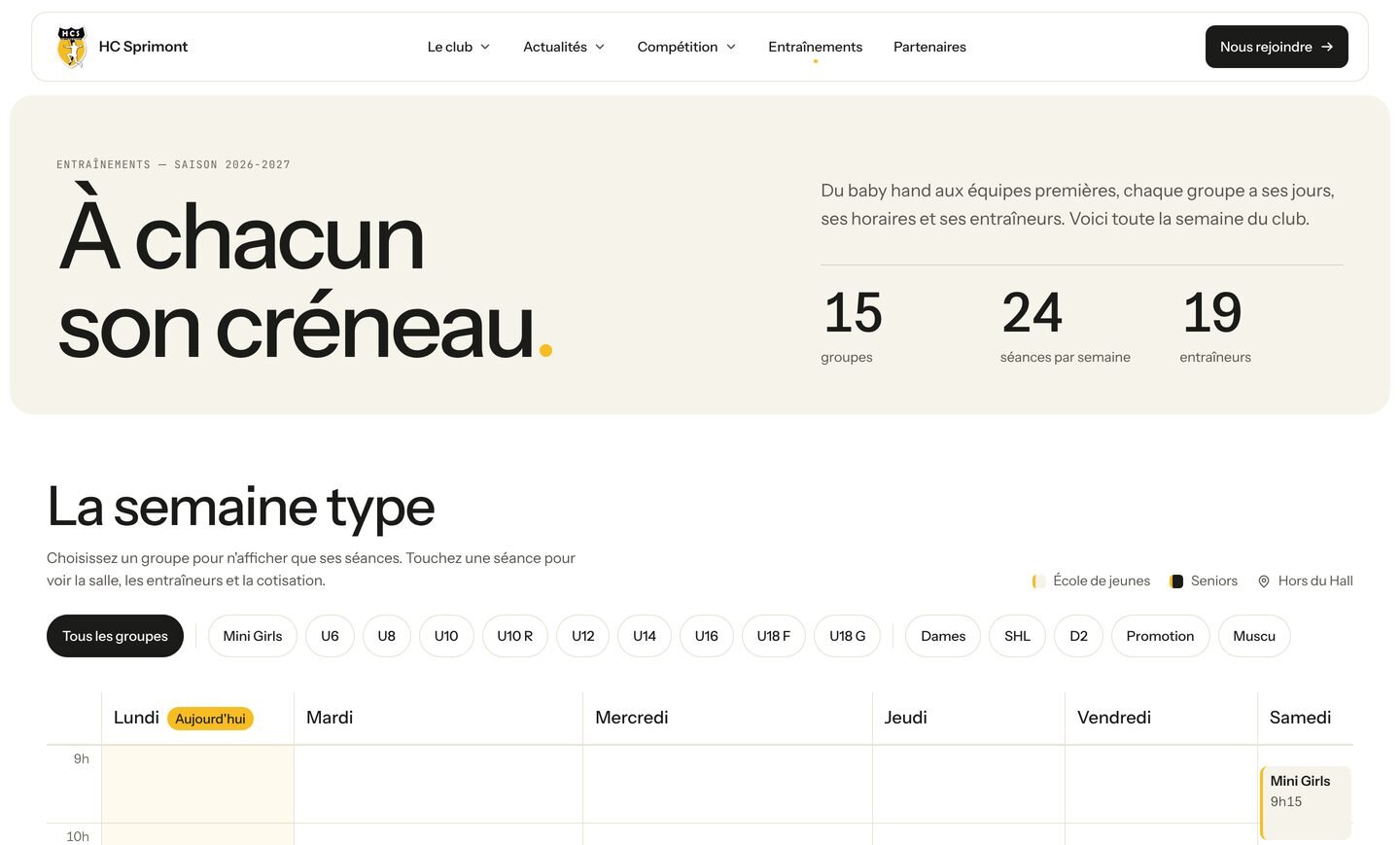Screen dimensions: 1400x845
Task: Click the Aujourd'hui badge on Lundi
Action: click(x=210, y=719)
